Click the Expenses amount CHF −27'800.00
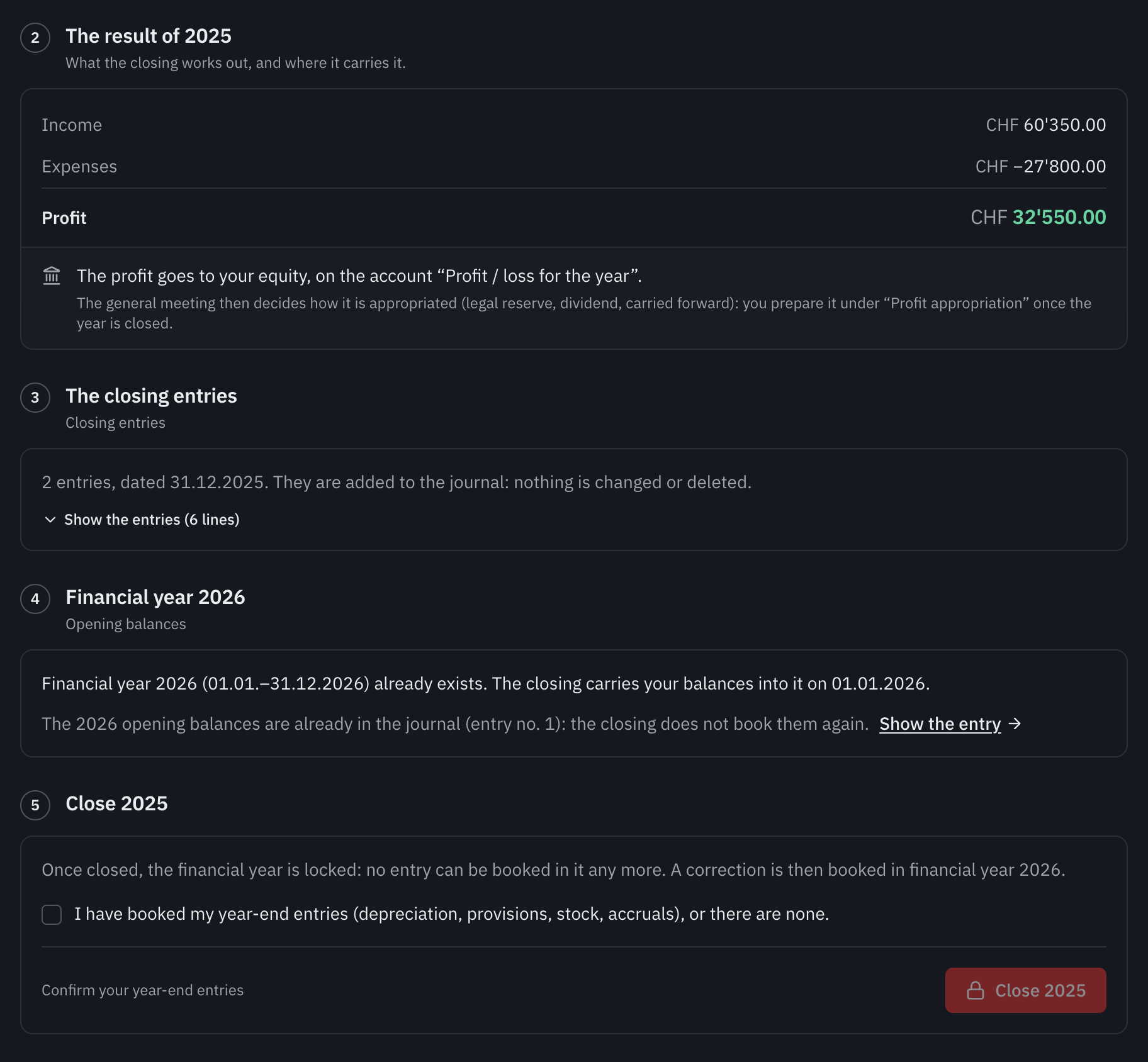Screen dimensions: 1148x1062 click(x=1040, y=166)
